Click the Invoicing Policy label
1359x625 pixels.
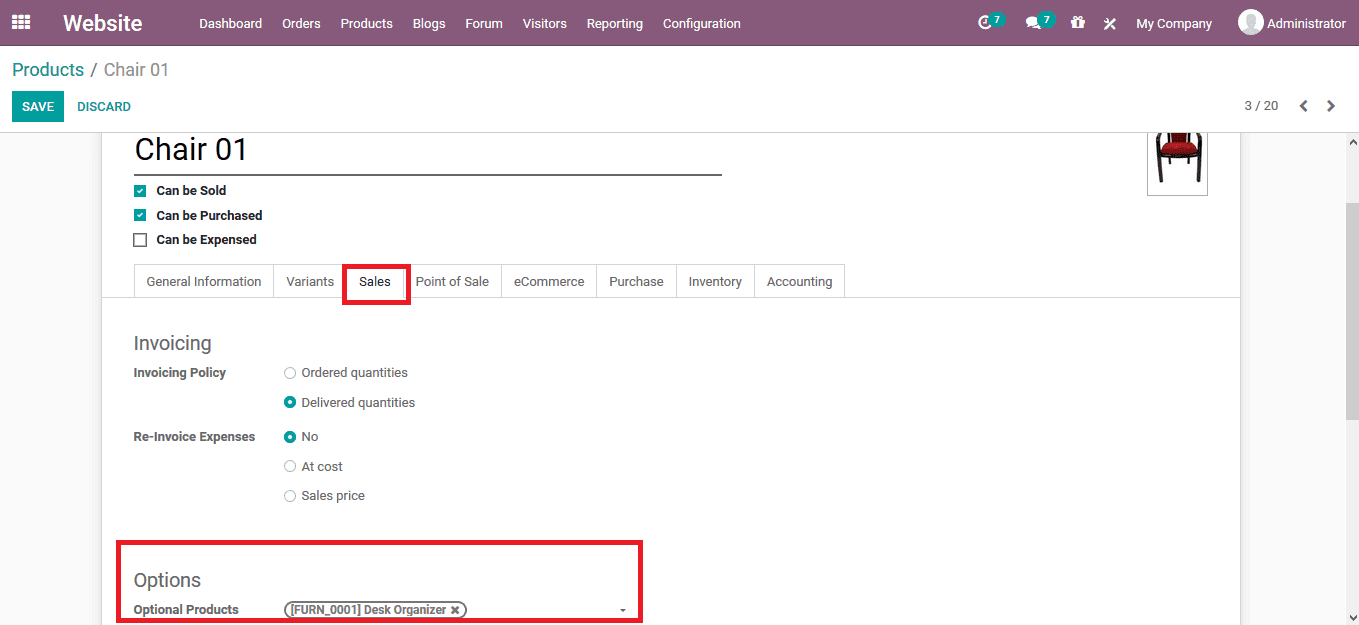click(x=180, y=373)
